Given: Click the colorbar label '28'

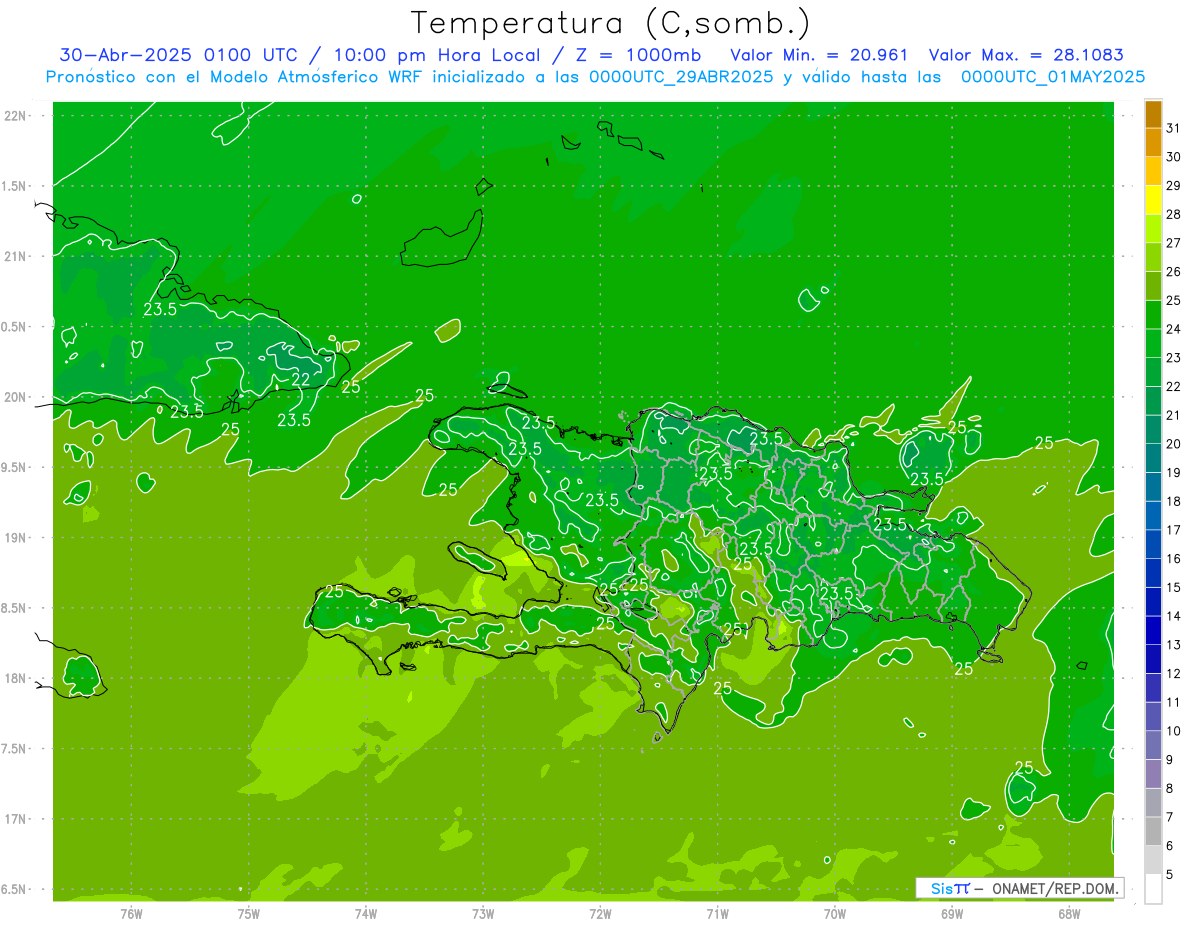Looking at the screenshot, I should point(1173,214).
